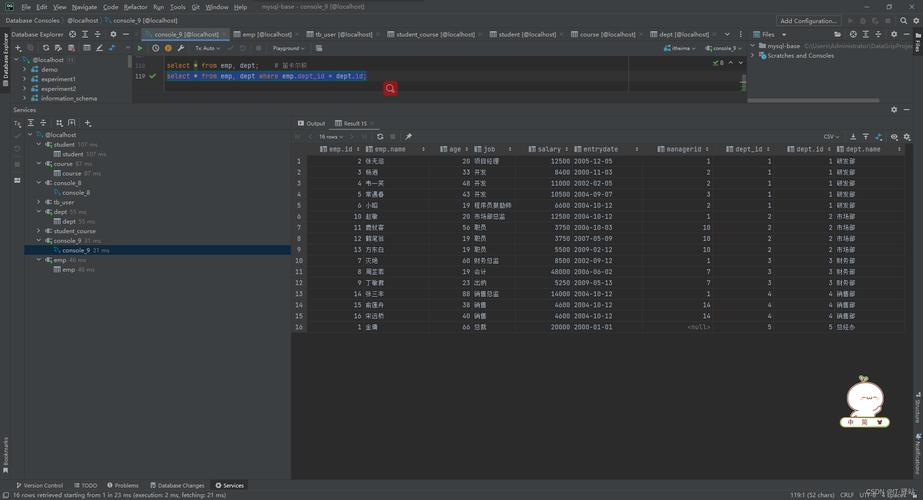Sort by the salary column header

point(547,150)
